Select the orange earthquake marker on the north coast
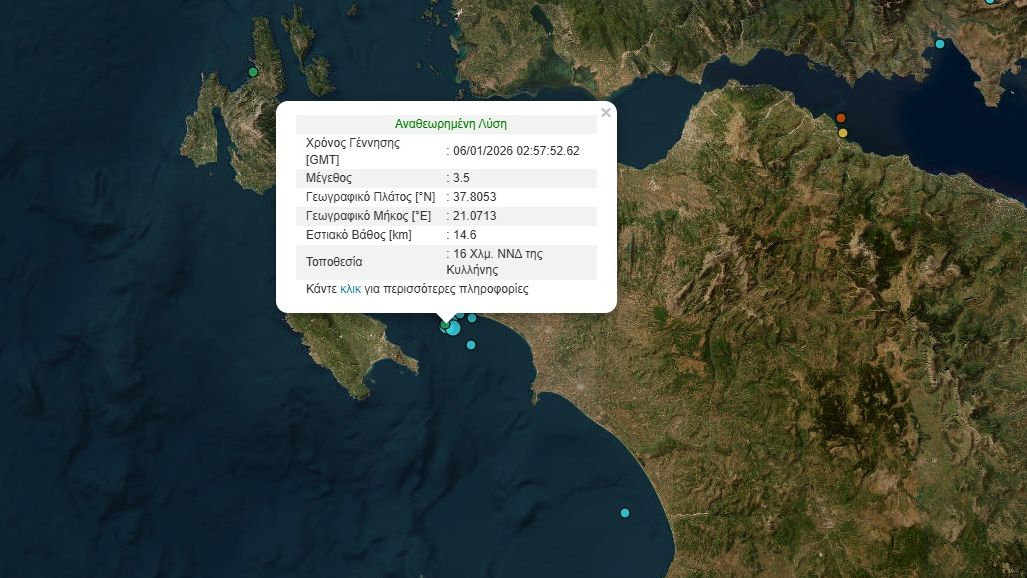Viewport: 1027px width, 578px height. 841,118
